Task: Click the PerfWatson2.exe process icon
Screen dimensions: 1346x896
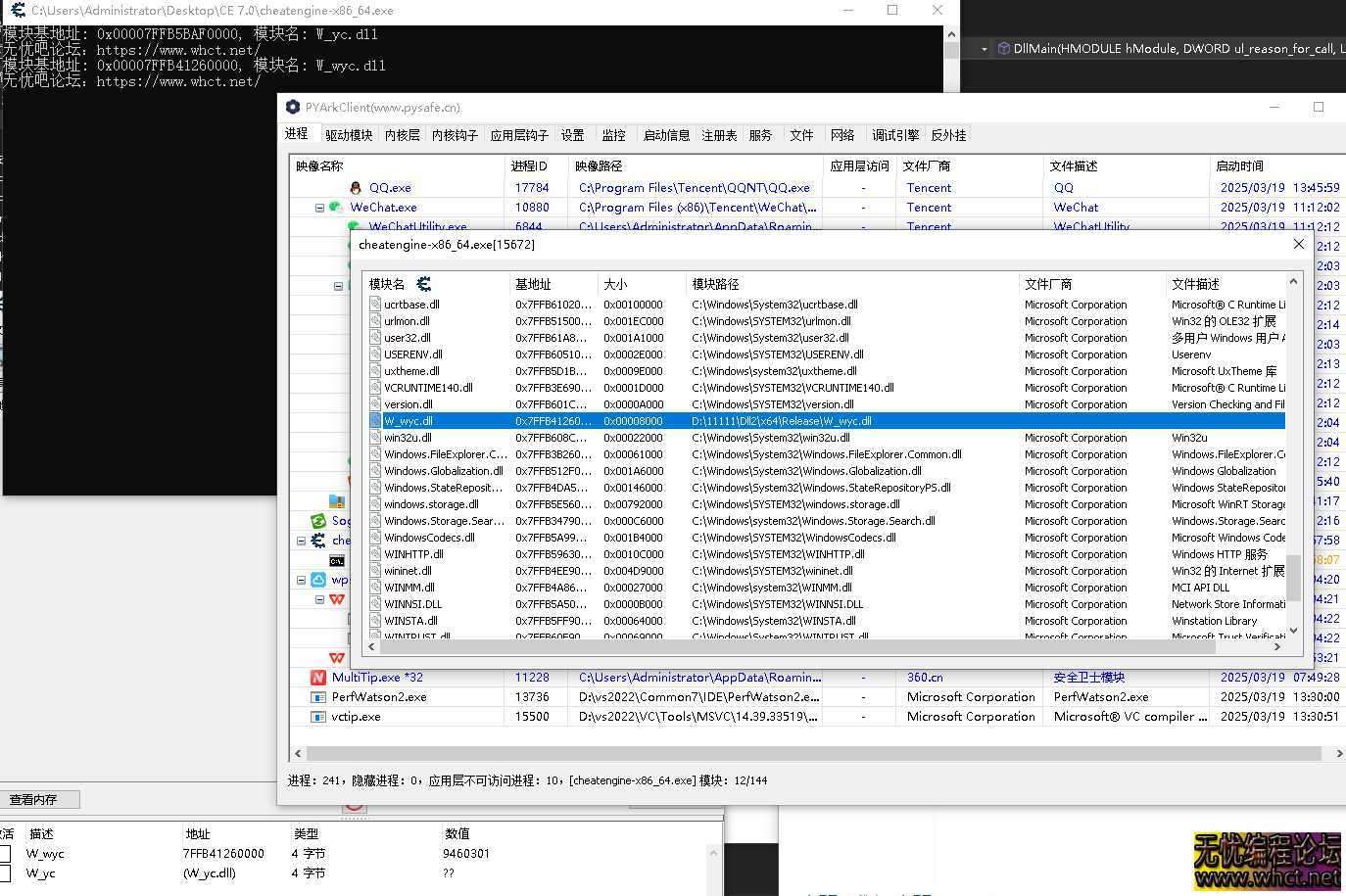Action: (x=317, y=697)
